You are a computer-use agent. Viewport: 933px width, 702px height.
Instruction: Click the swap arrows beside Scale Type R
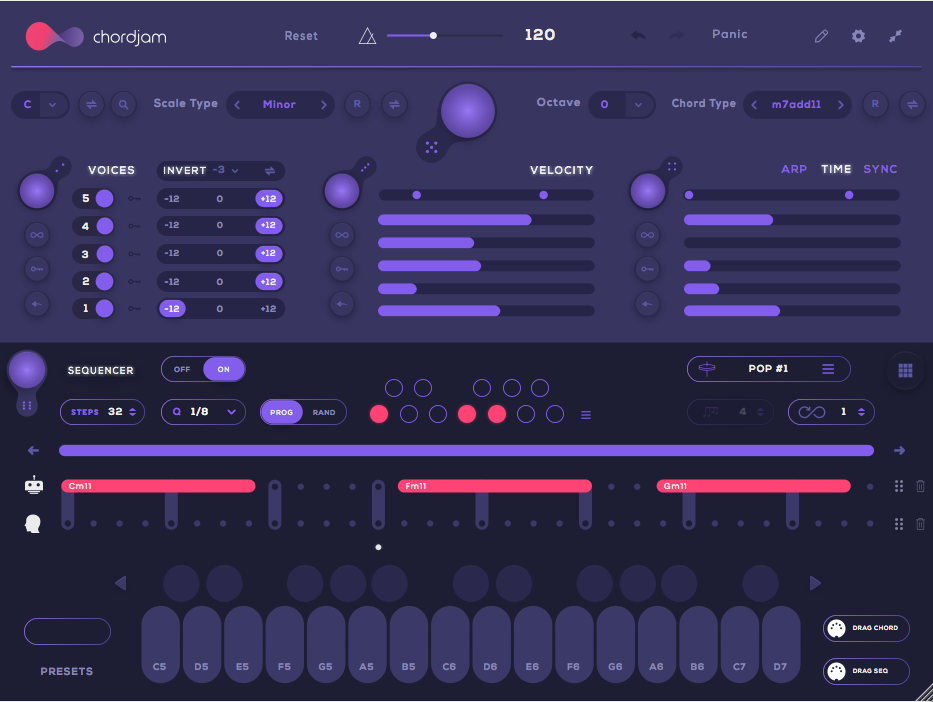(x=394, y=105)
